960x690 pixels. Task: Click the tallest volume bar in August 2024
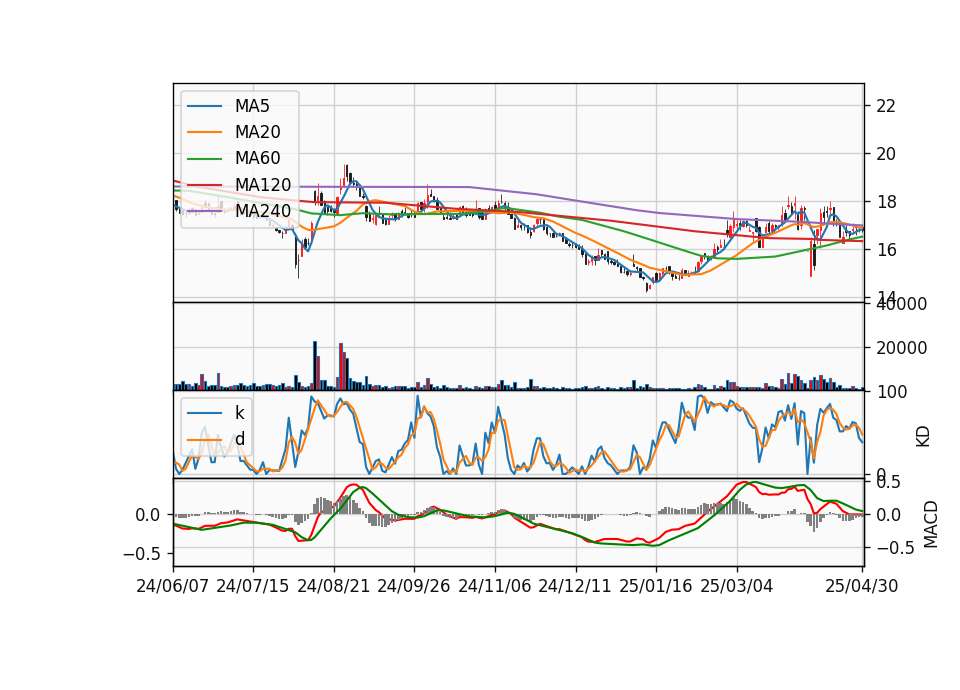click(x=315, y=366)
